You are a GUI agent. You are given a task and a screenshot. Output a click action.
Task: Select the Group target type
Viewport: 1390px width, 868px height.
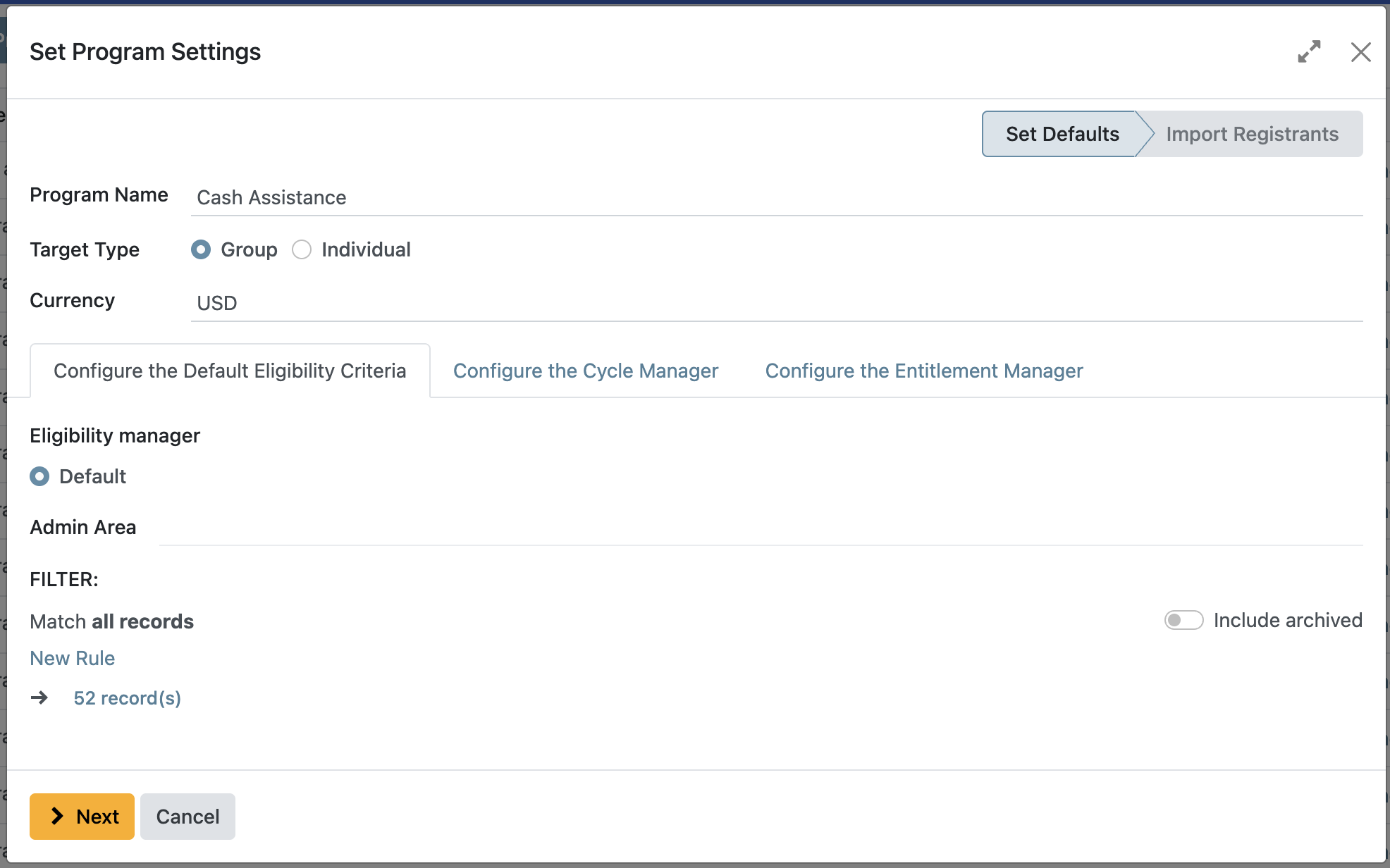pos(201,249)
